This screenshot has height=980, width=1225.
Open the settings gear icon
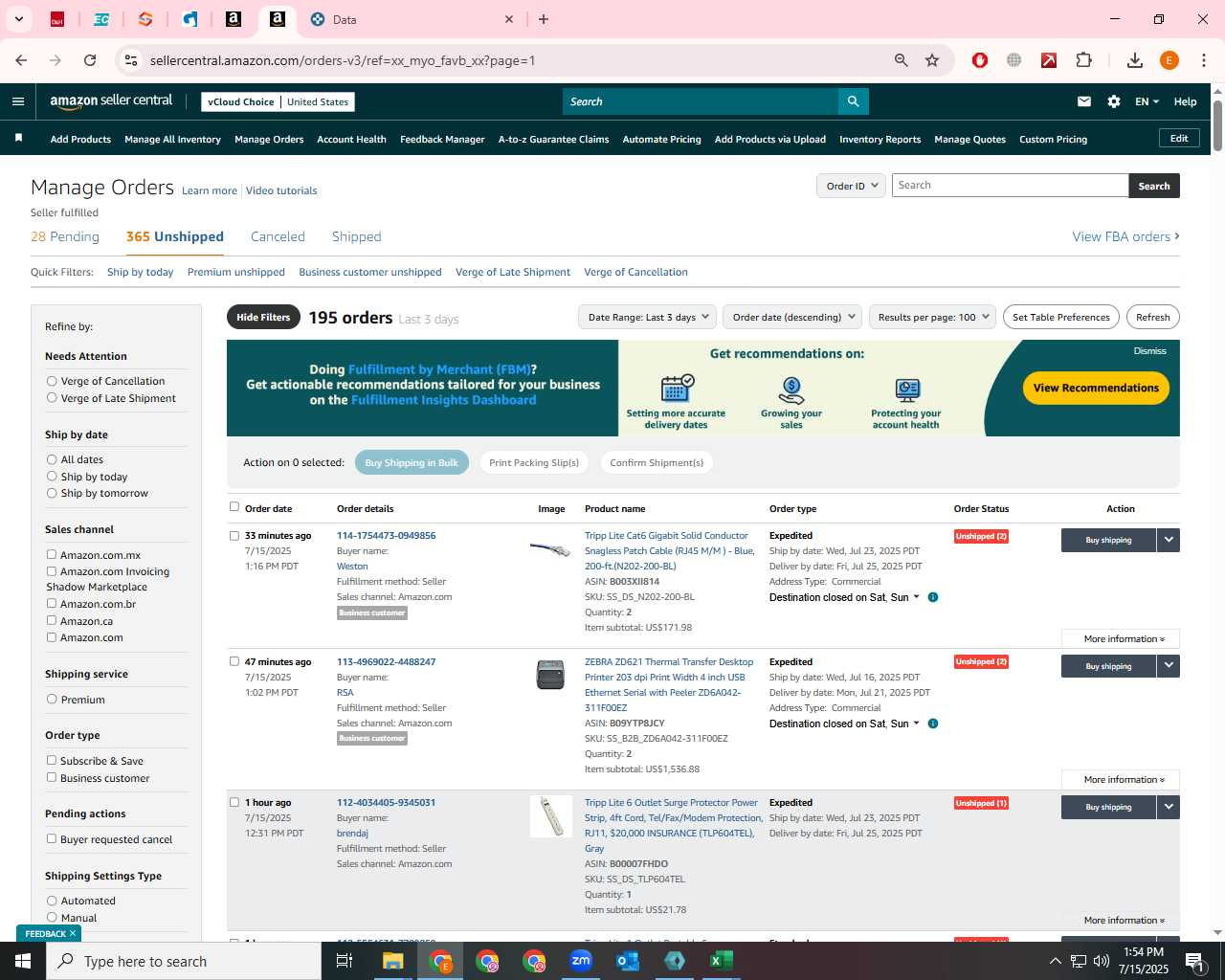(1114, 101)
